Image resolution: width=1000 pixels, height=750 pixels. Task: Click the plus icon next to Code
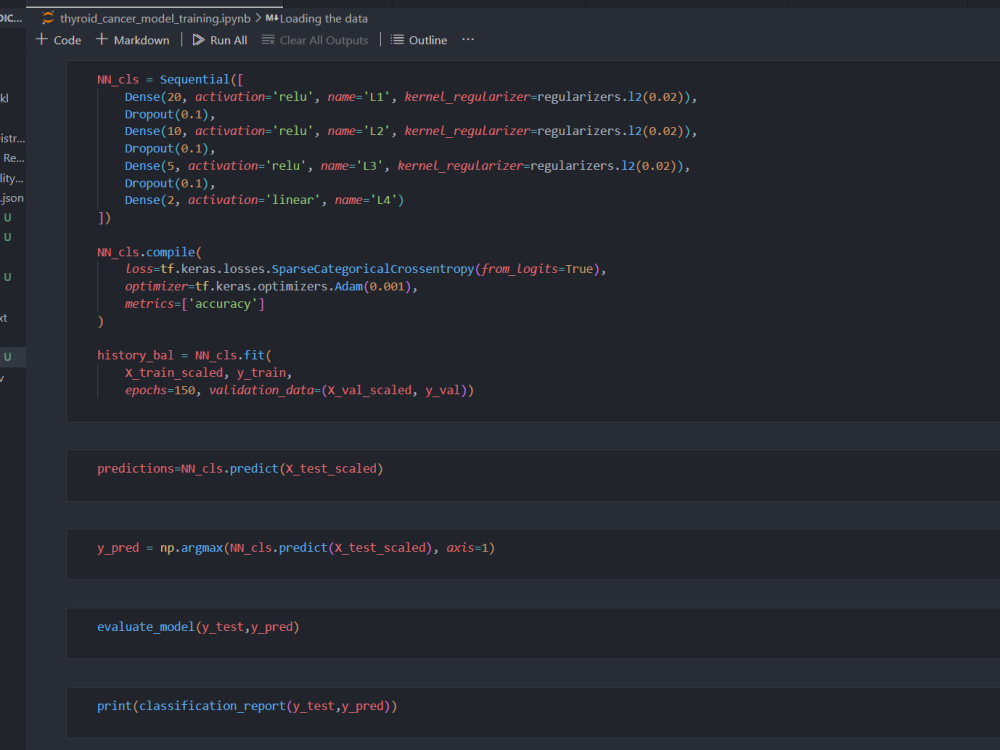coord(42,40)
